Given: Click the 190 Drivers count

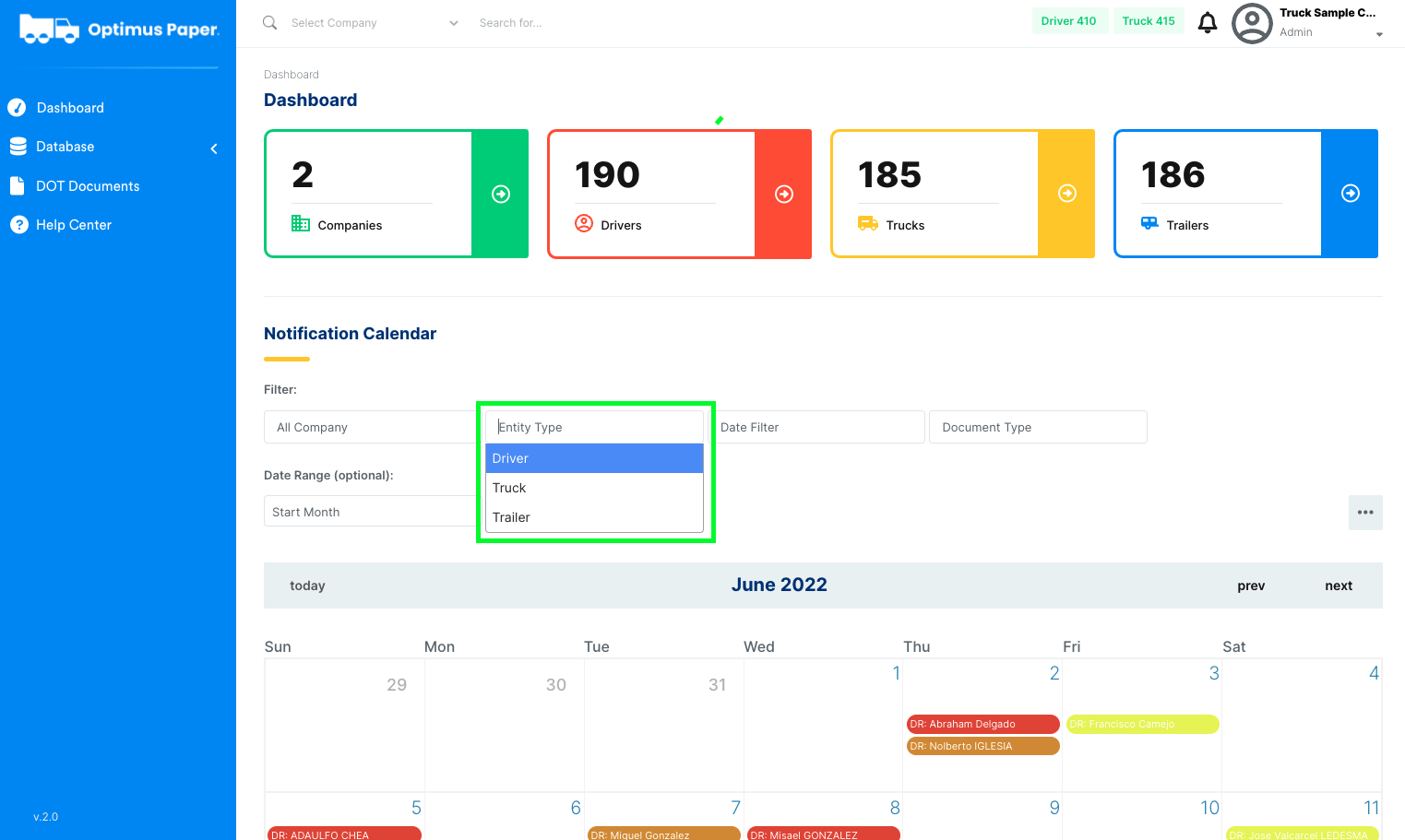Looking at the screenshot, I should pos(607,174).
